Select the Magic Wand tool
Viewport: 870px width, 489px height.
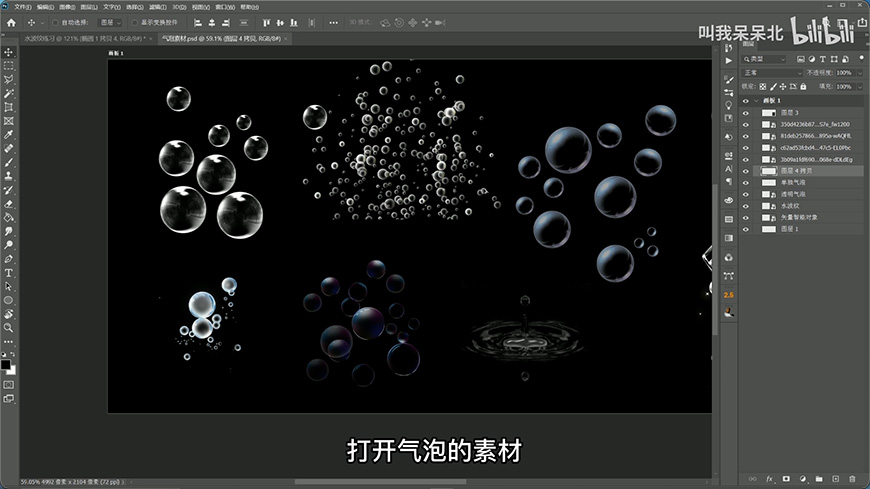8,93
